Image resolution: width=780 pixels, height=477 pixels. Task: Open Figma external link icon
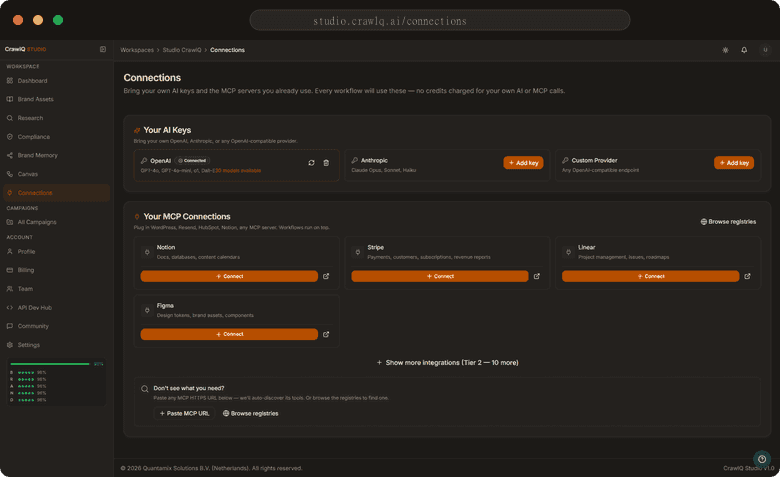(326, 334)
